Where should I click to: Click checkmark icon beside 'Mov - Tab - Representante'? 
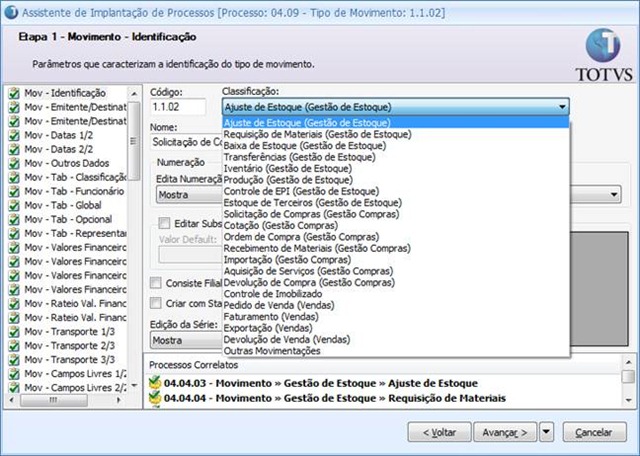tap(14, 234)
